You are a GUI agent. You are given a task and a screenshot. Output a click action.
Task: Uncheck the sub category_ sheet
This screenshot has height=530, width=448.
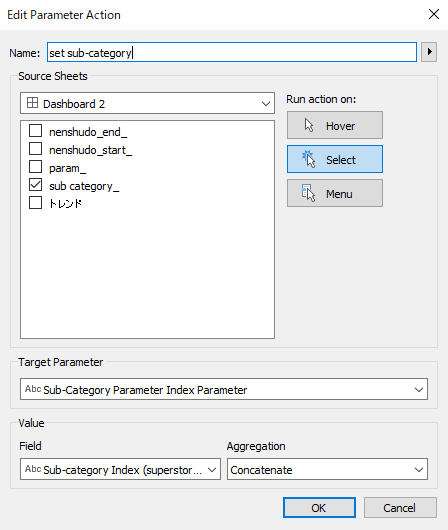click(36, 185)
